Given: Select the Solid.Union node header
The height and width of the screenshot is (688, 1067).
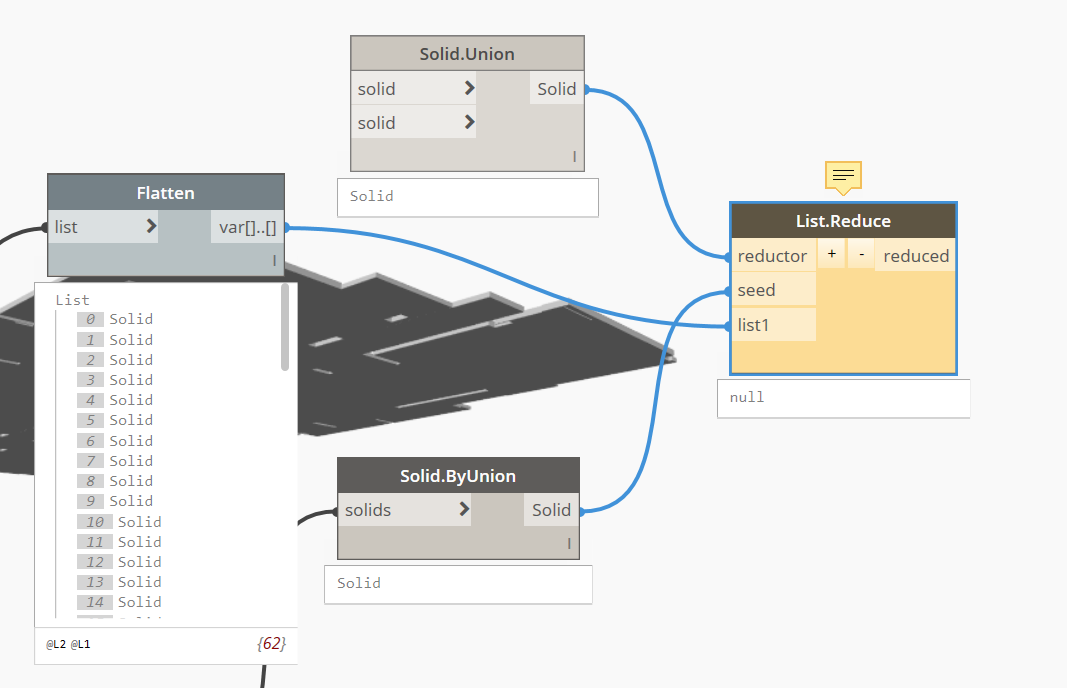Looking at the screenshot, I should [x=467, y=54].
